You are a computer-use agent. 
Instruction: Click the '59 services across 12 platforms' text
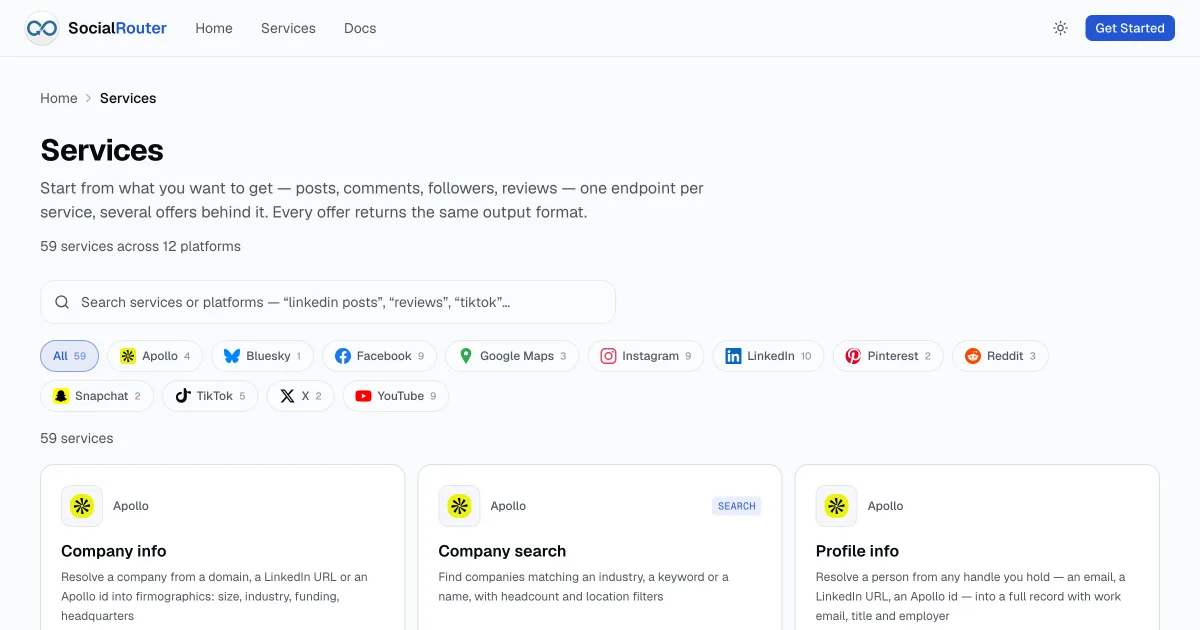pyautogui.click(x=140, y=246)
